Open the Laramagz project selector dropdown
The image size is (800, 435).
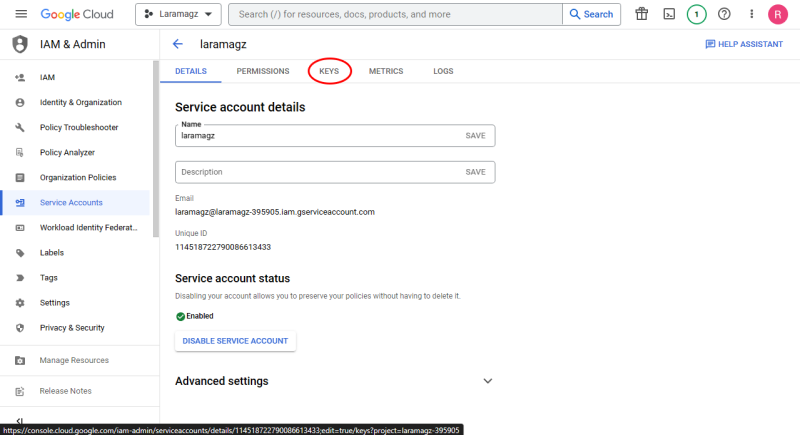(x=178, y=14)
